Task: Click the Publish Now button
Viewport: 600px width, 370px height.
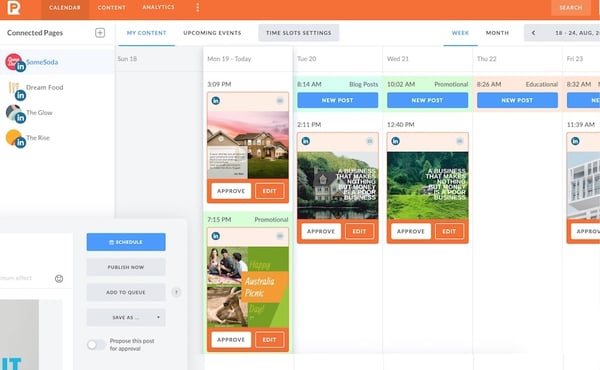Action: 126,267
